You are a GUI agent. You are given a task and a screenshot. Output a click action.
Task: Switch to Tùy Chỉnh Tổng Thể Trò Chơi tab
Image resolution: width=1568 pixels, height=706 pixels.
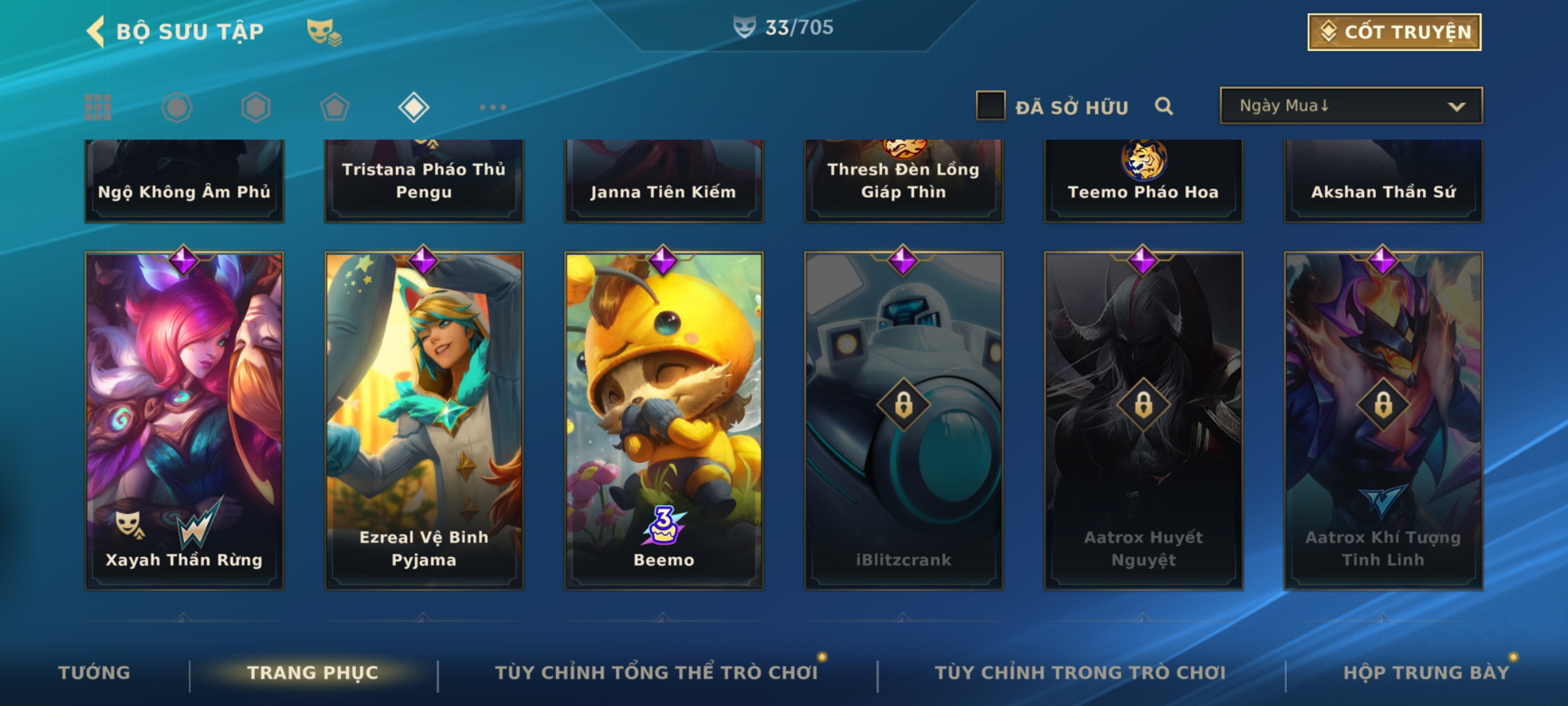(657, 673)
